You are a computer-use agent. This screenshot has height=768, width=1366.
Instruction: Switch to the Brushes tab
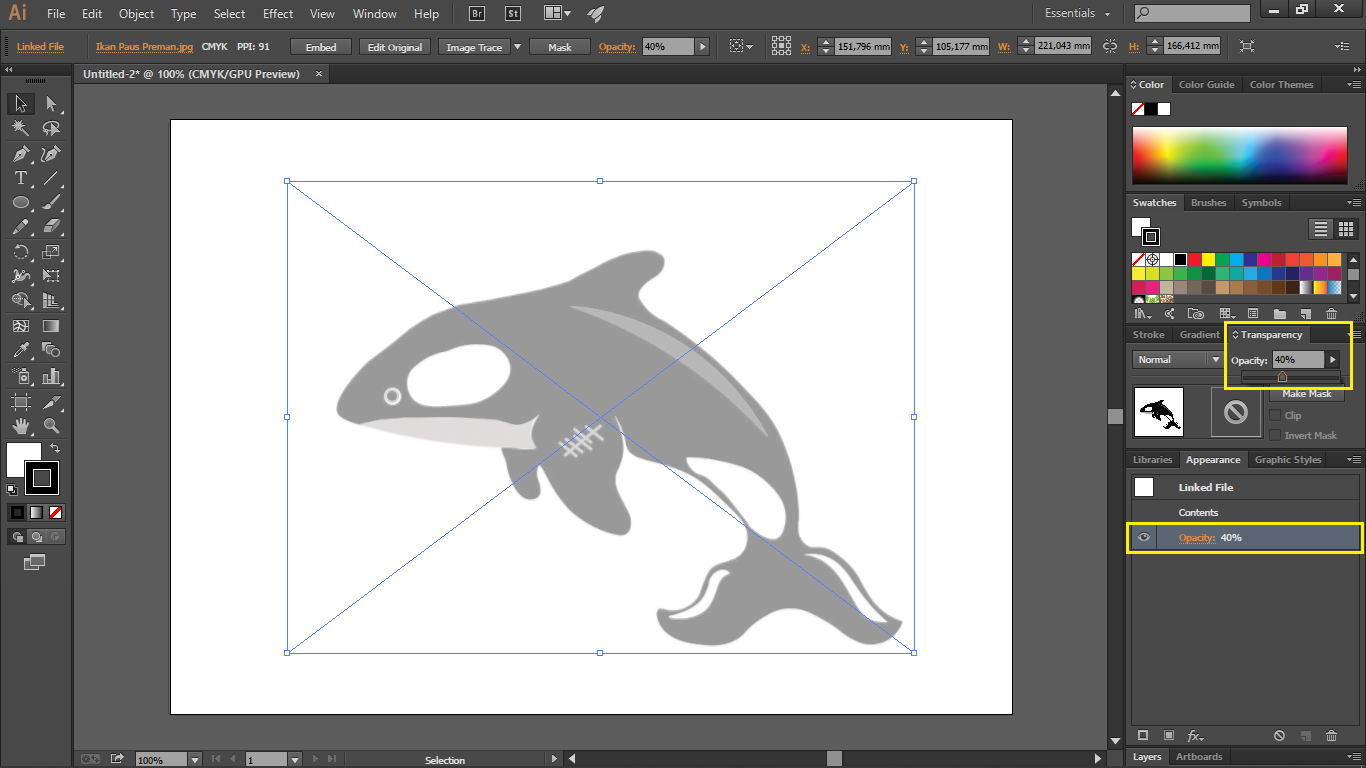tap(1208, 203)
